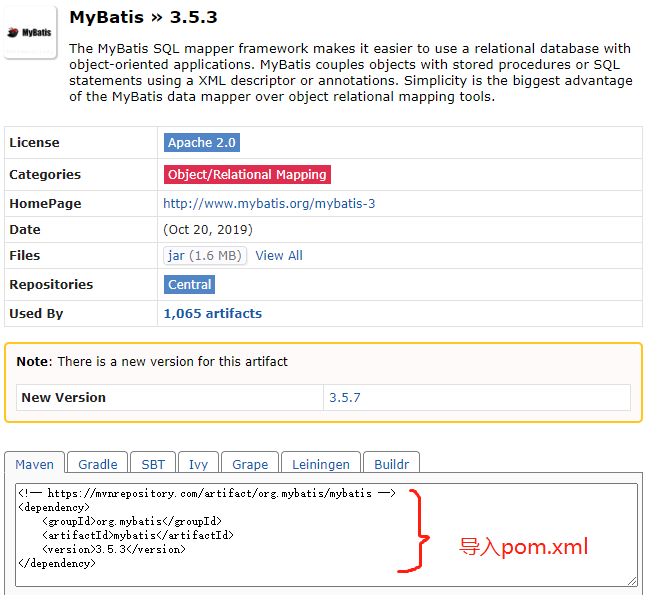Click the 'Note: There is a new version' text
This screenshot has height=595, width=648.
[152, 362]
